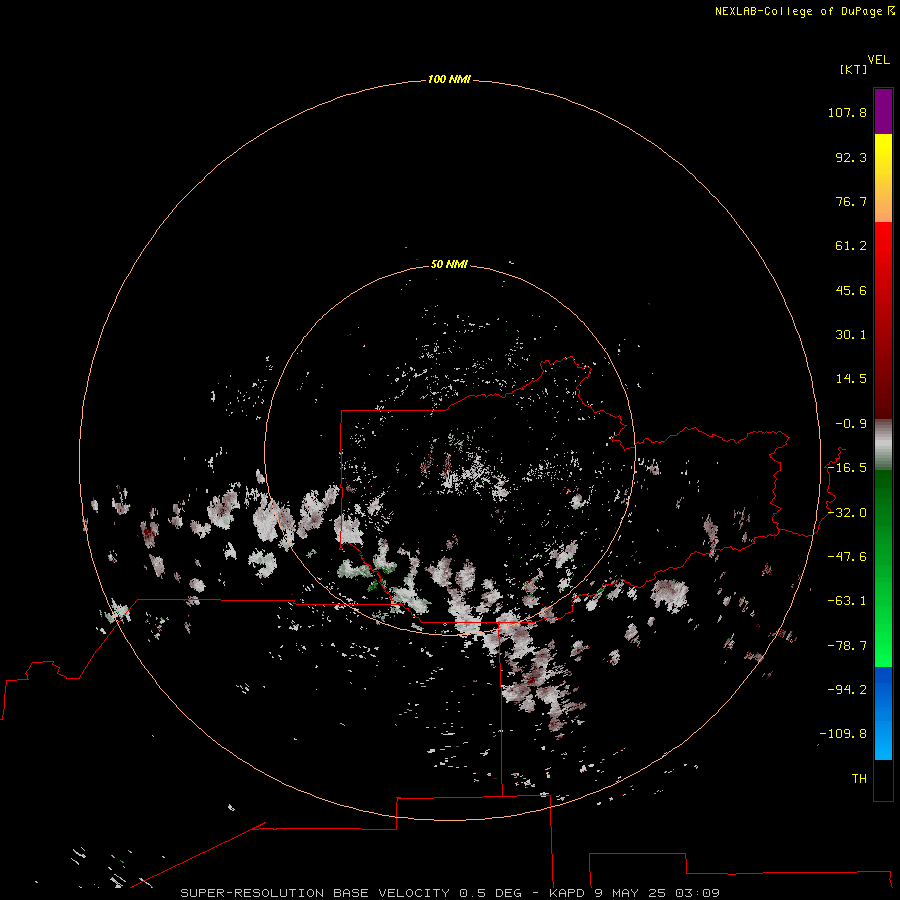Viewport: 900px width, 900px height.
Task: Click the -78.7 velocity scale value
Action: click(x=847, y=646)
